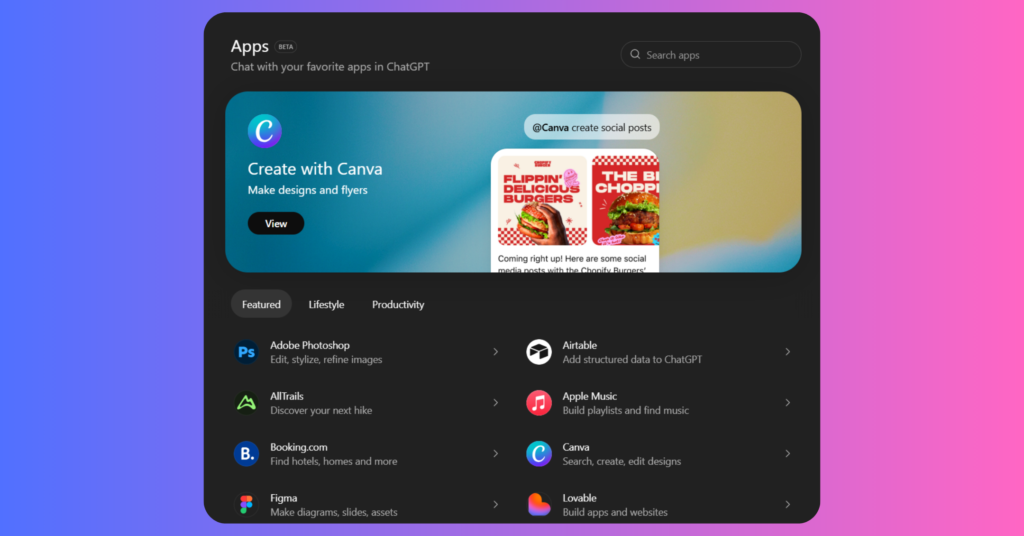This screenshot has height=536, width=1024.
Task: Click 'Create with Canva' banner heading
Action: pyautogui.click(x=315, y=168)
